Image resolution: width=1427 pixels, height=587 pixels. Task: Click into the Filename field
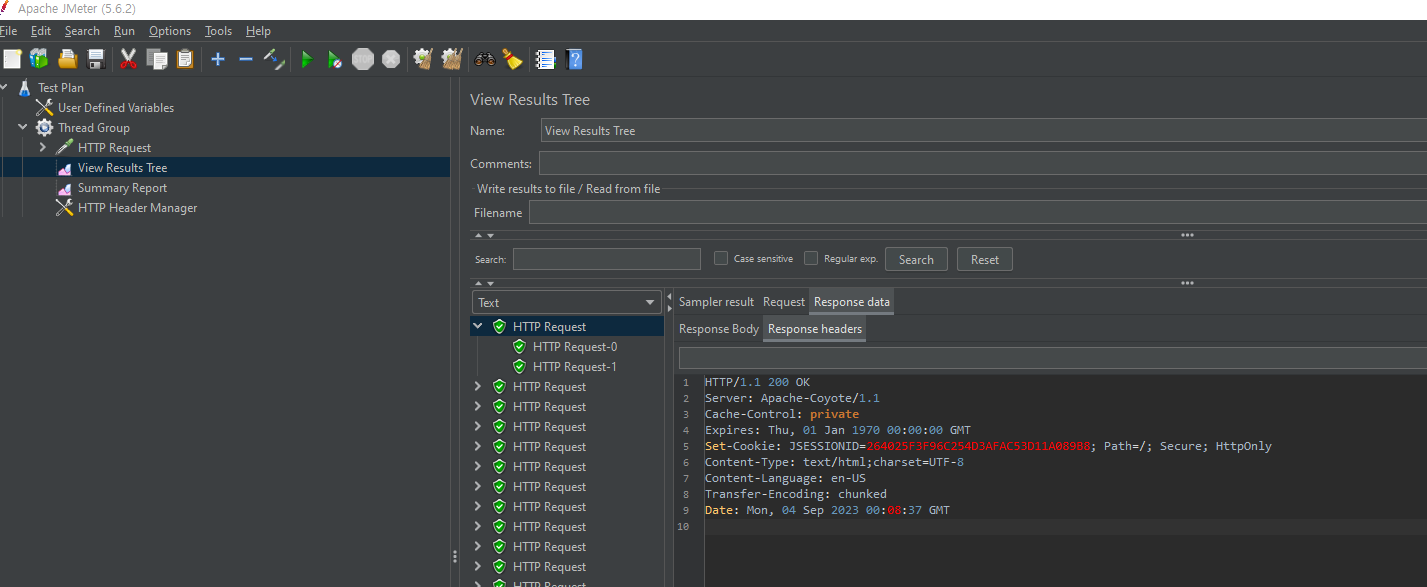tap(978, 212)
